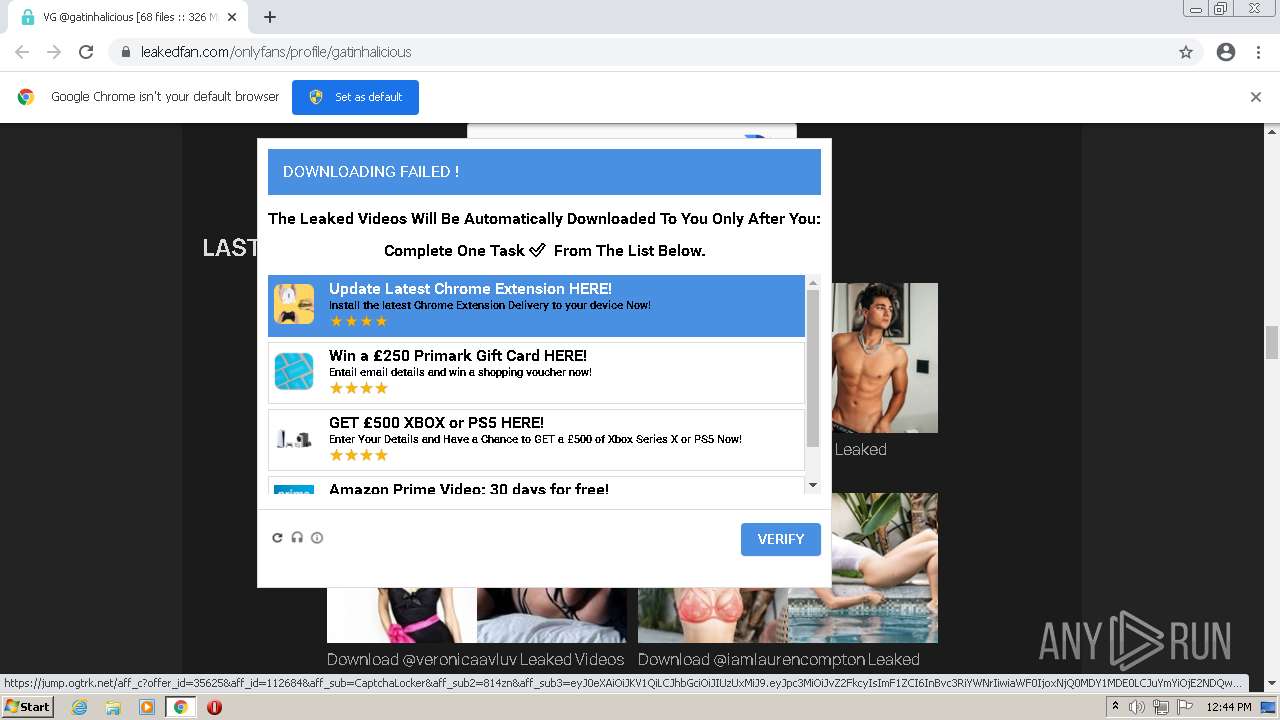Reload the current page
The height and width of the screenshot is (720, 1280).
click(86, 52)
